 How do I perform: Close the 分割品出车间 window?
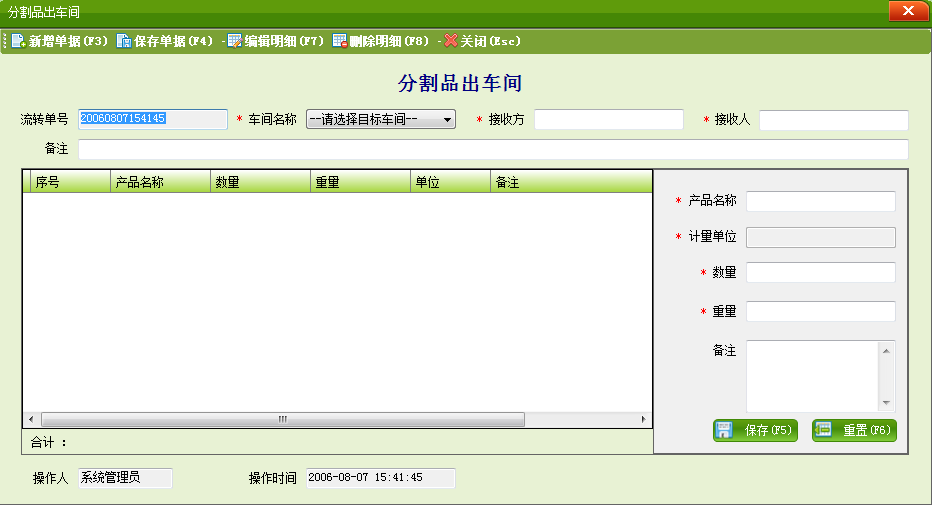[908, 11]
